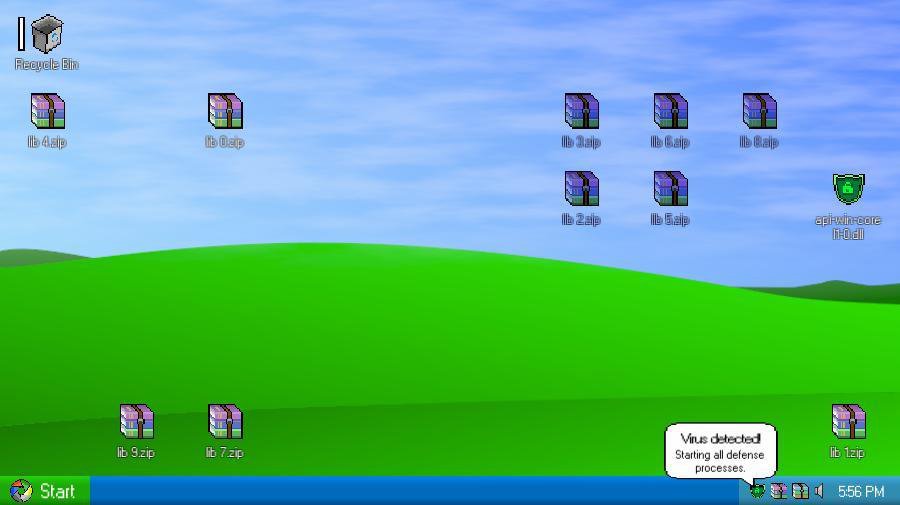Click the archive tray icon beside the shield
This screenshot has height=505, width=900.
(x=779, y=491)
